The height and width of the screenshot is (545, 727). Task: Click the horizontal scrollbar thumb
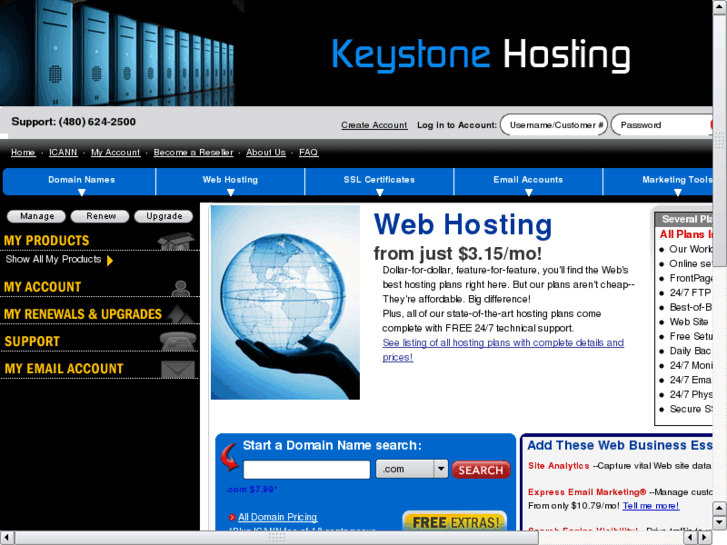(277, 538)
